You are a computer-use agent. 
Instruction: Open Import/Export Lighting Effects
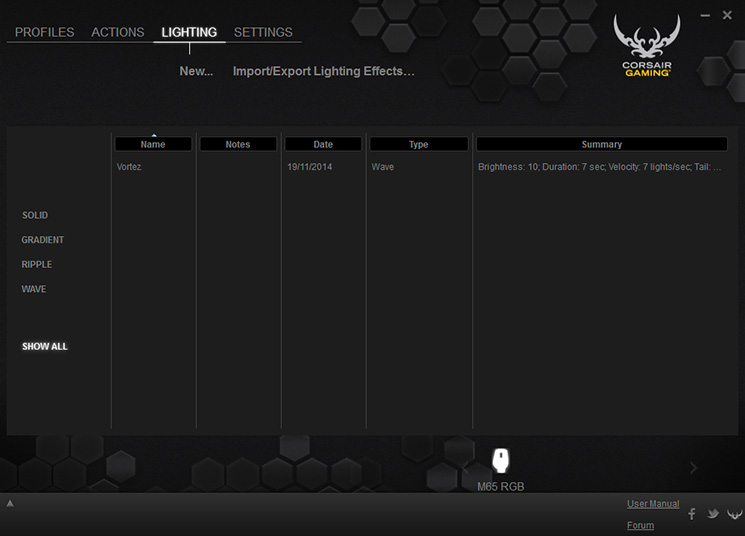tap(324, 71)
